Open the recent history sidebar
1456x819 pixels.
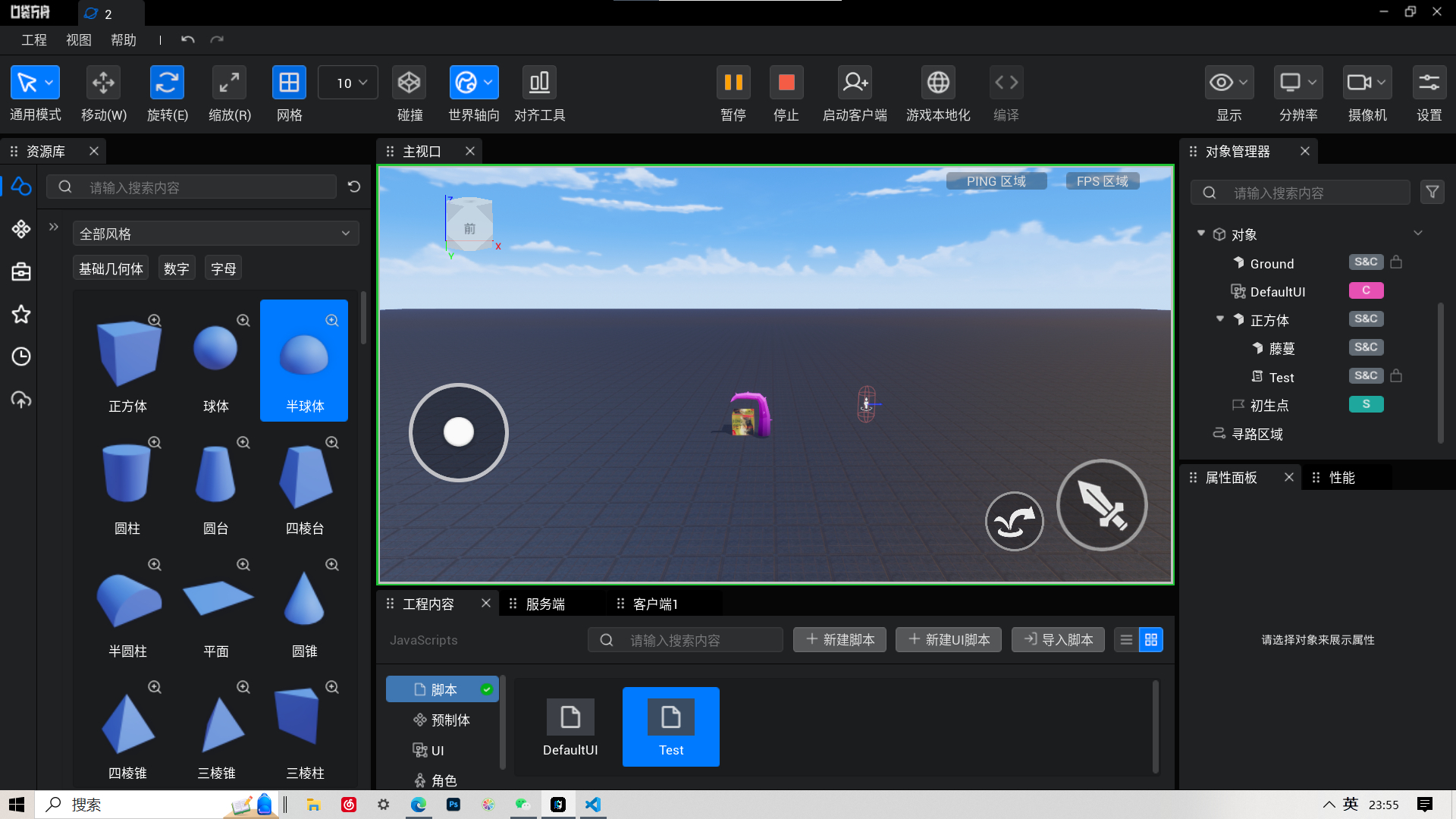click(x=21, y=356)
